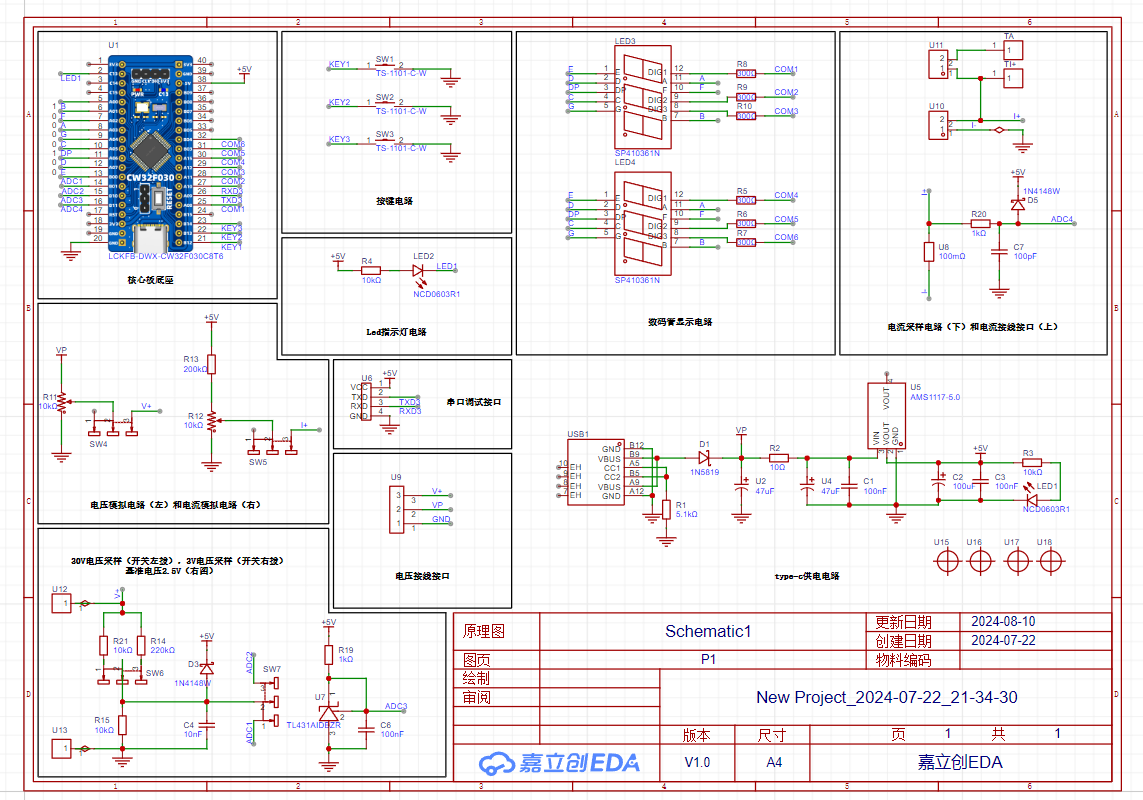
Task: Click the U8 100mΩ shunt resistor
Action: (x=929, y=252)
